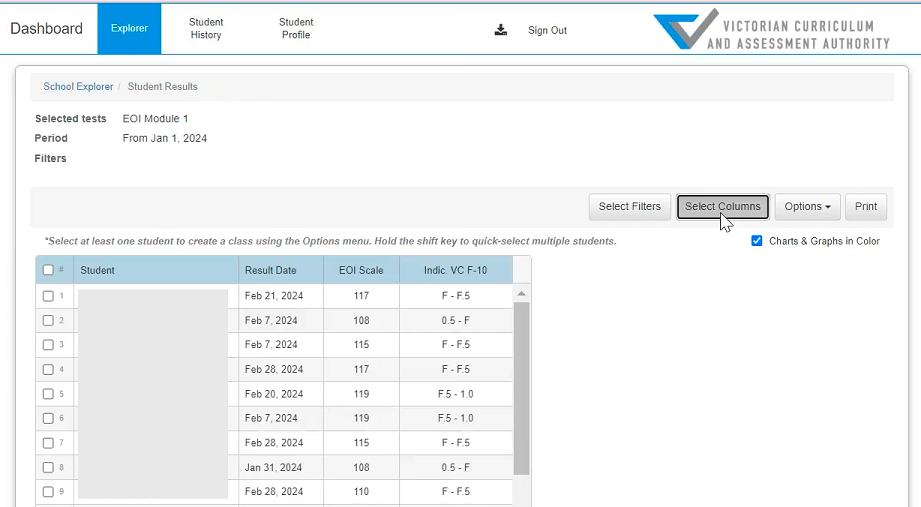Image resolution: width=921 pixels, height=507 pixels.
Task: Check the checkbox for row 1
Action: click(48, 296)
